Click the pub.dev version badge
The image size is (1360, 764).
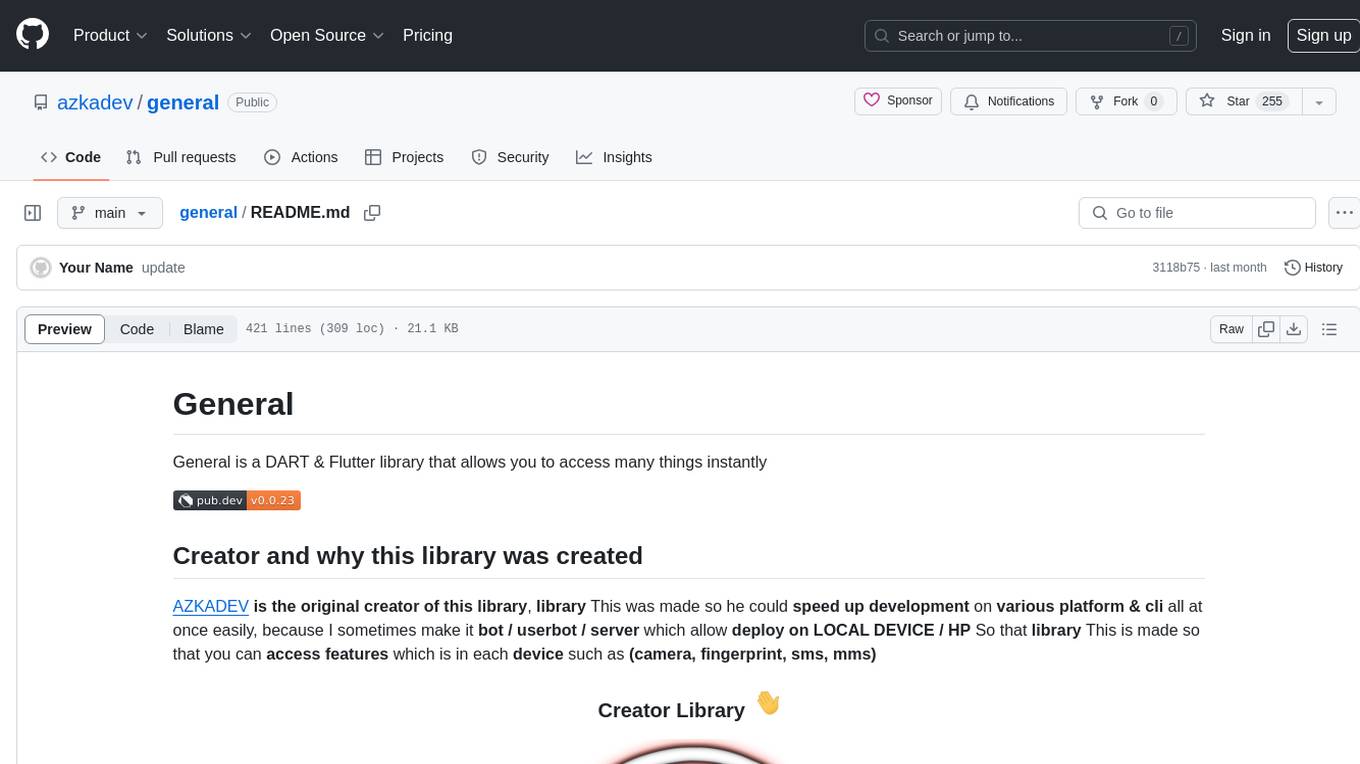tap(237, 500)
